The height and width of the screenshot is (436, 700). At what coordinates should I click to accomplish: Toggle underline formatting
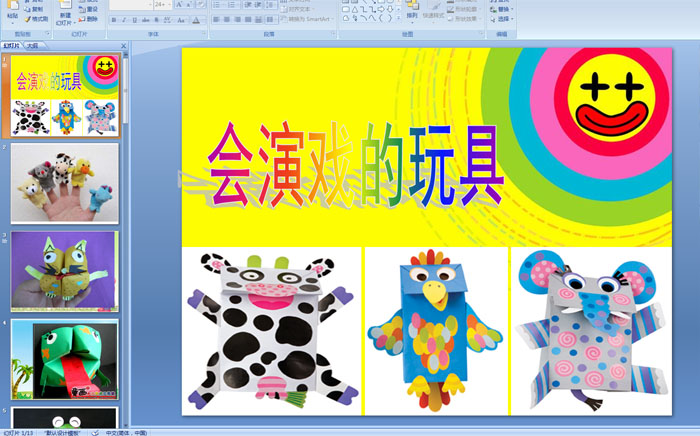[x=135, y=20]
